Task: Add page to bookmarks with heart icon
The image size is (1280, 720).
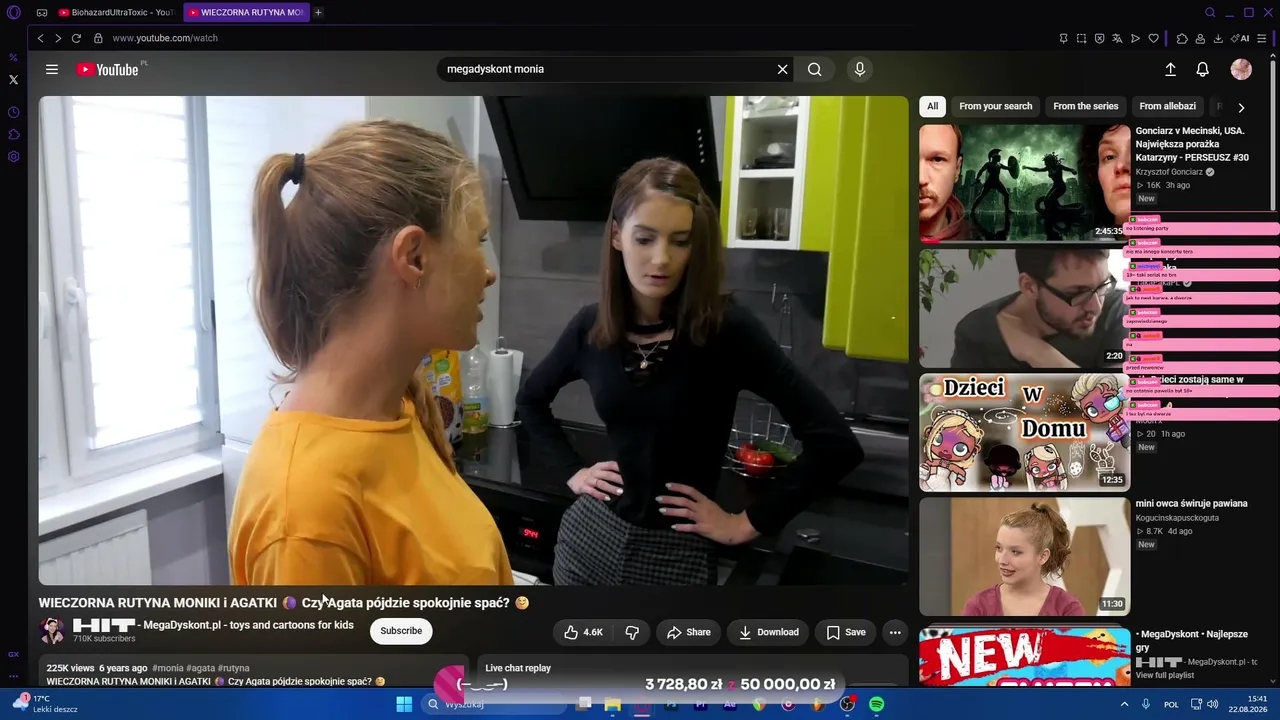Action: [x=1153, y=38]
